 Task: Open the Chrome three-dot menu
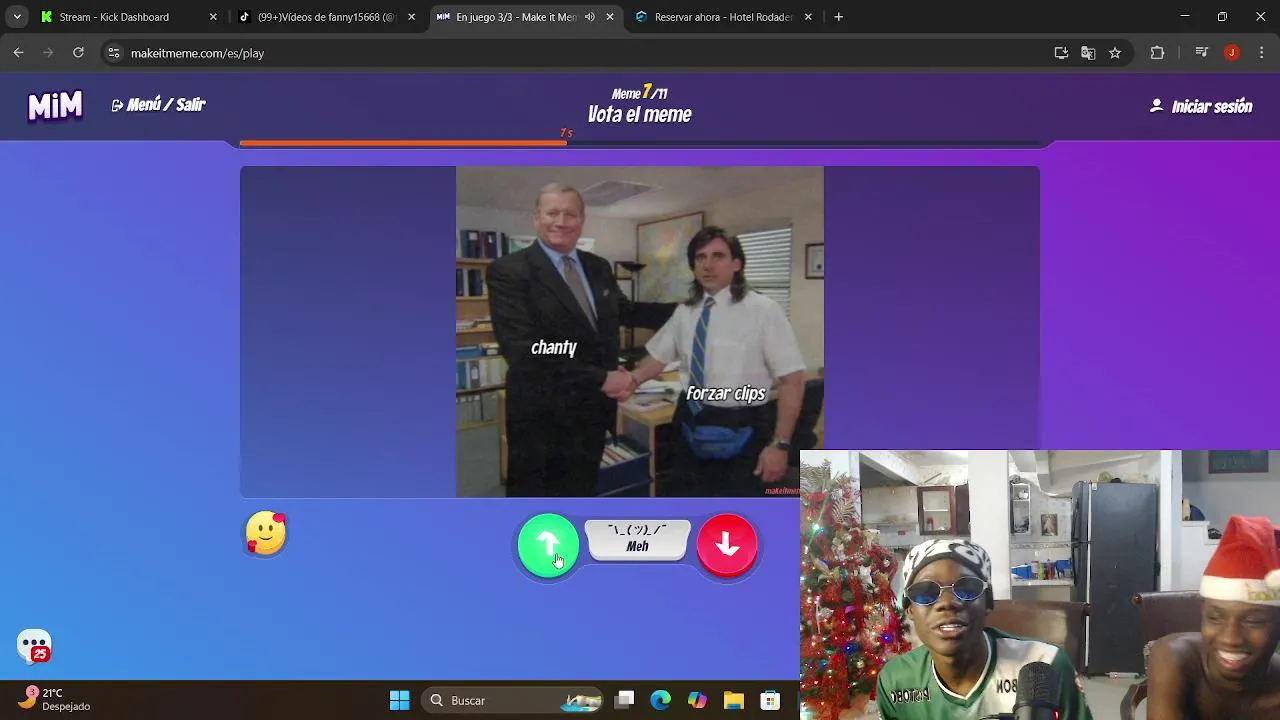click(x=1260, y=53)
